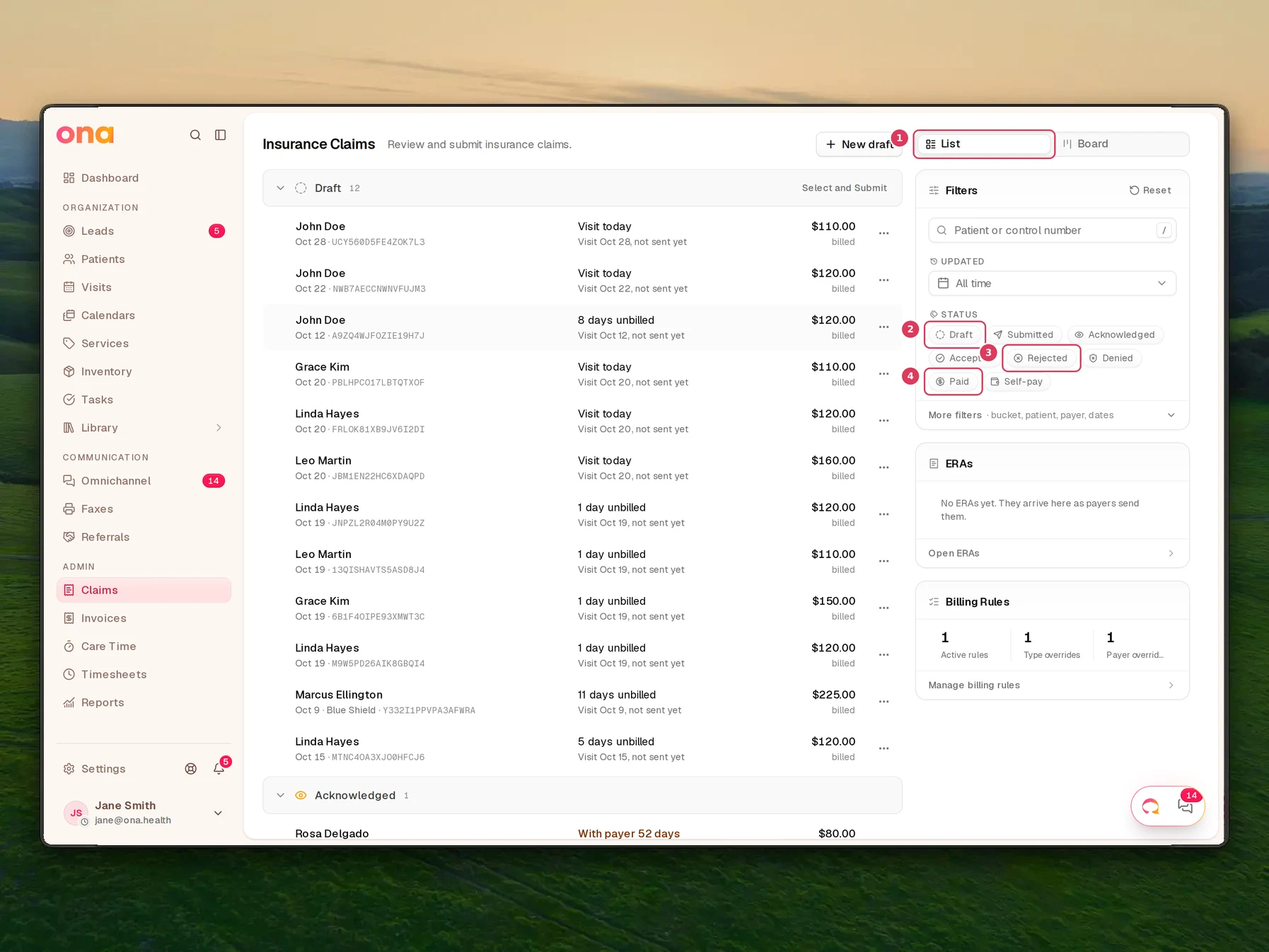Open the chat messages floating icon
The width and height of the screenshot is (1269, 952).
(x=1186, y=806)
